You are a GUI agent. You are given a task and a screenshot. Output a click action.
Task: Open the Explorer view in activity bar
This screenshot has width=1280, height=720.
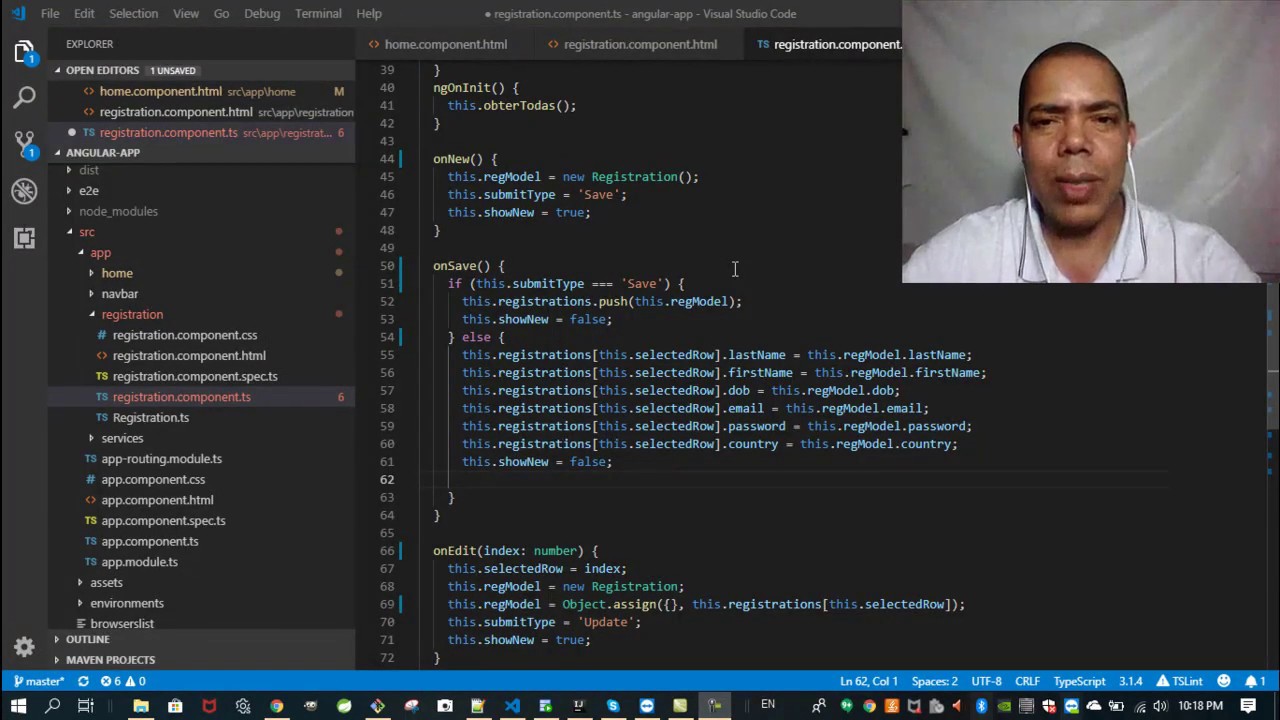[24, 52]
